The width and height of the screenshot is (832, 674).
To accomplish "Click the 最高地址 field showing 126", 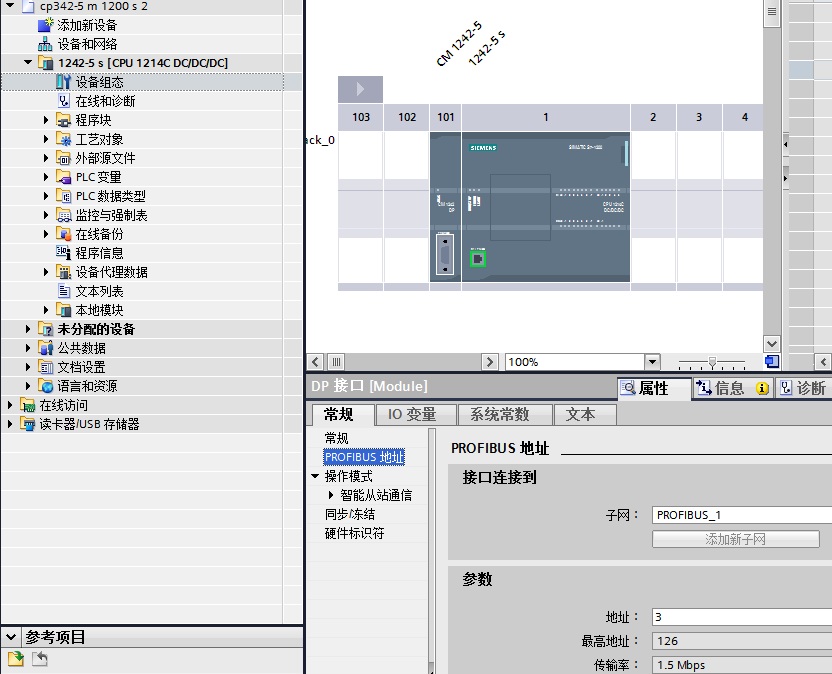I will 742,641.
